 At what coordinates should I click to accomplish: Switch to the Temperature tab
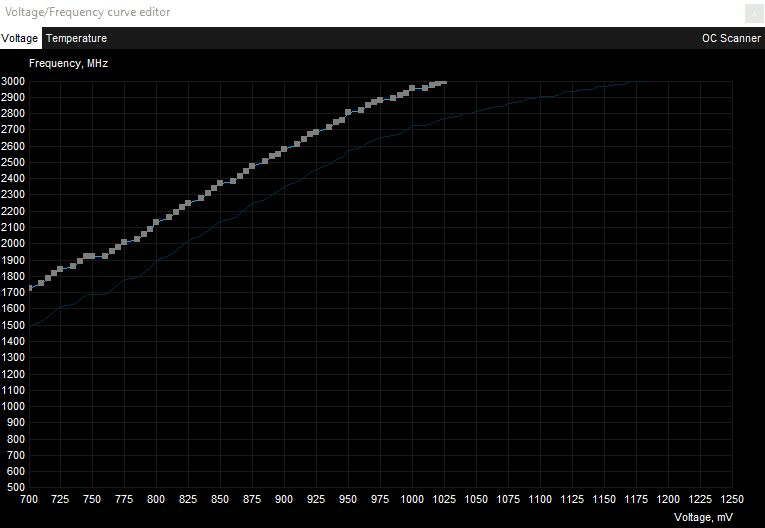[x=76, y=38]
